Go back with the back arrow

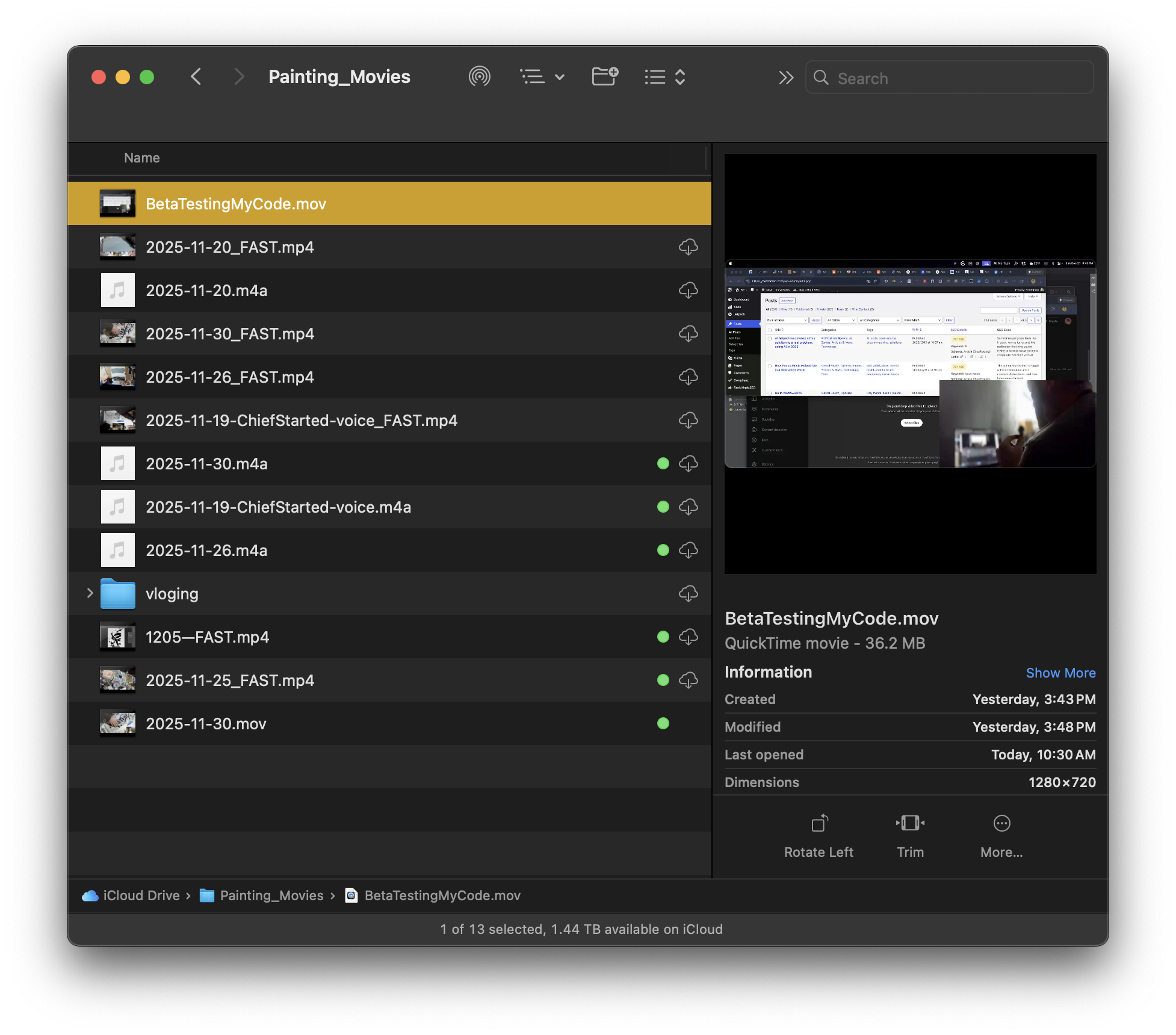pyautogui.click(x=196, y=77)
